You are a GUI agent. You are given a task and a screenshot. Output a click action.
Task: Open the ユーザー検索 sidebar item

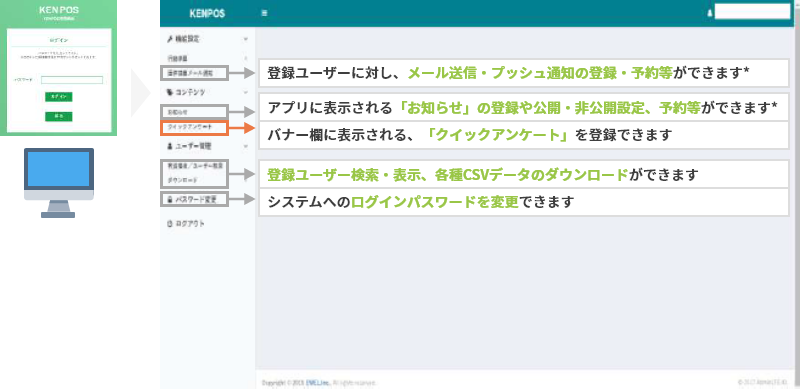(x=194, y=166)
